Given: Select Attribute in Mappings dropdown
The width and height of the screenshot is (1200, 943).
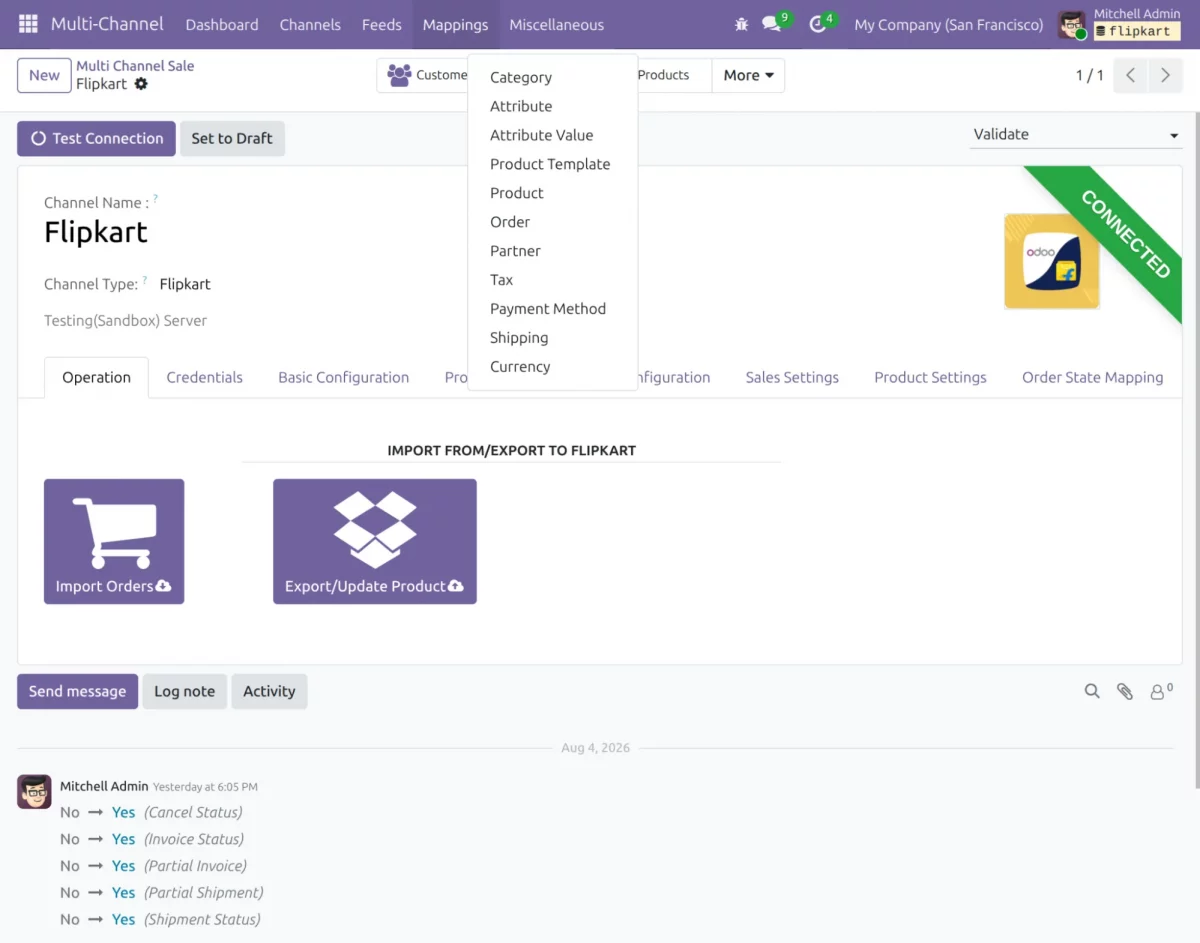Looking at the screenshot, I should pos(552,106).
